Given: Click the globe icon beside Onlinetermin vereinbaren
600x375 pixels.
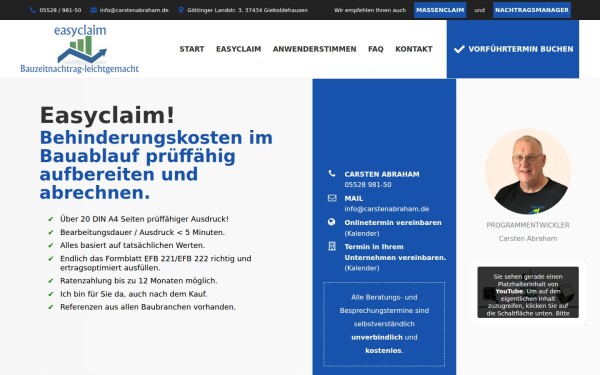Looking at the screenshot, I should [x=332, y=222].
